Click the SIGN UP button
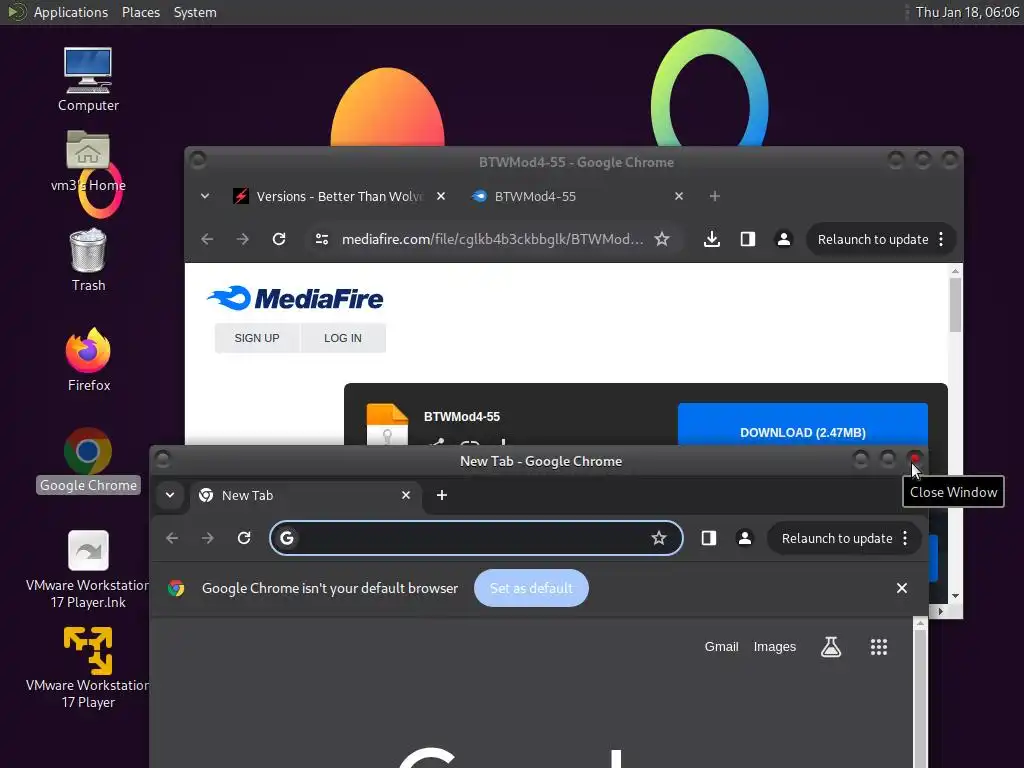 257,338
